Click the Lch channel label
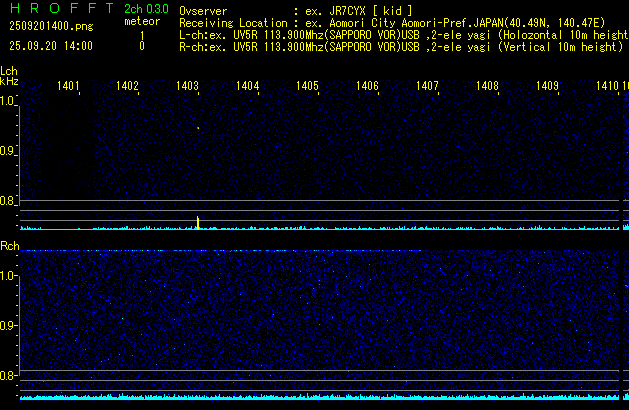The image size is (629, 410). click(9, 72)
